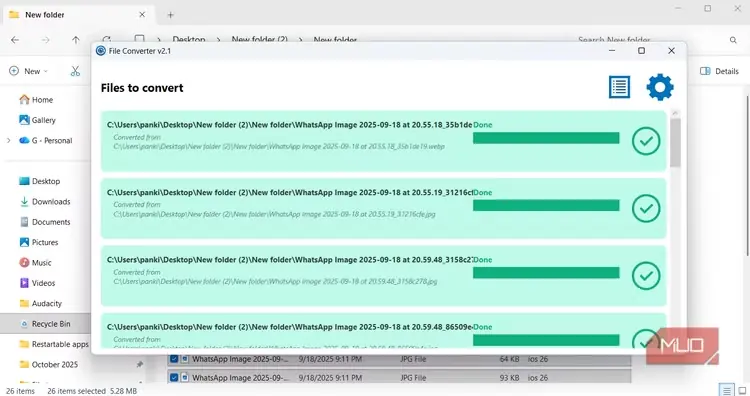Open Gallery in Explorer sidebar
This screenshot has height=396, width=750.
click(x=37, y=120)
